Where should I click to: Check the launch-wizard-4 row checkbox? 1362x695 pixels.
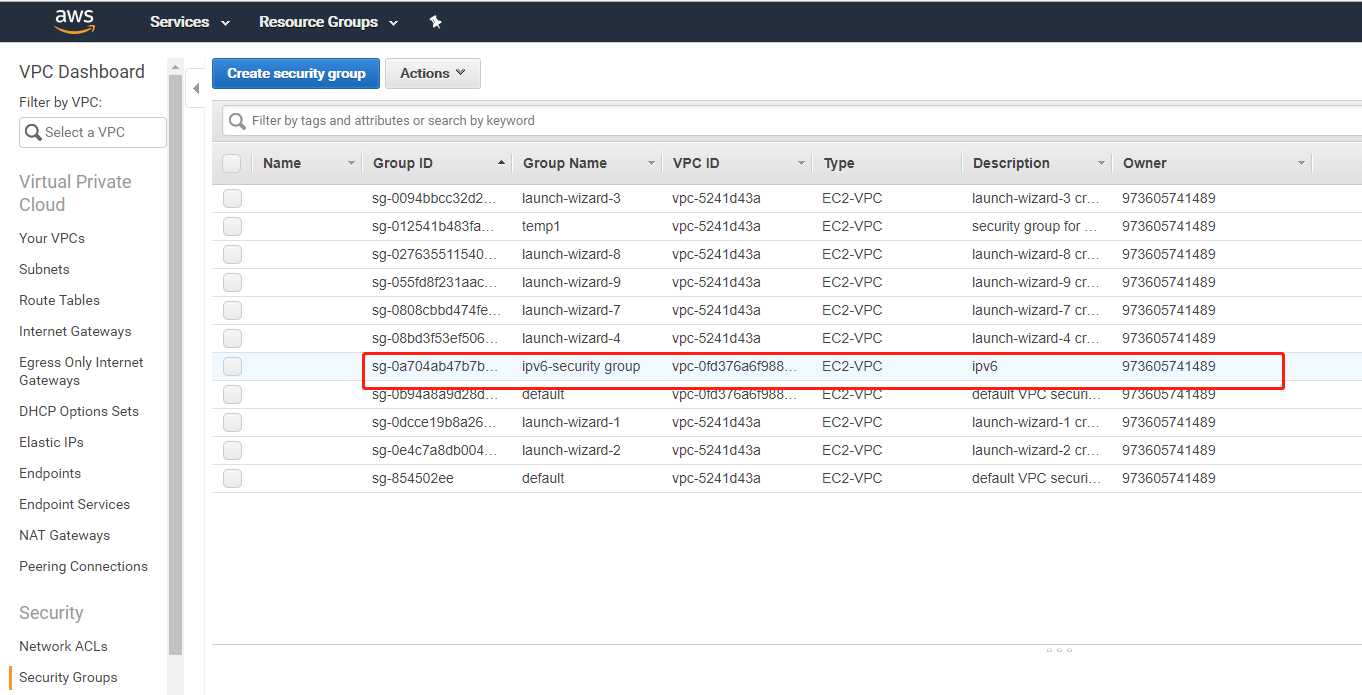click(232, 338)
